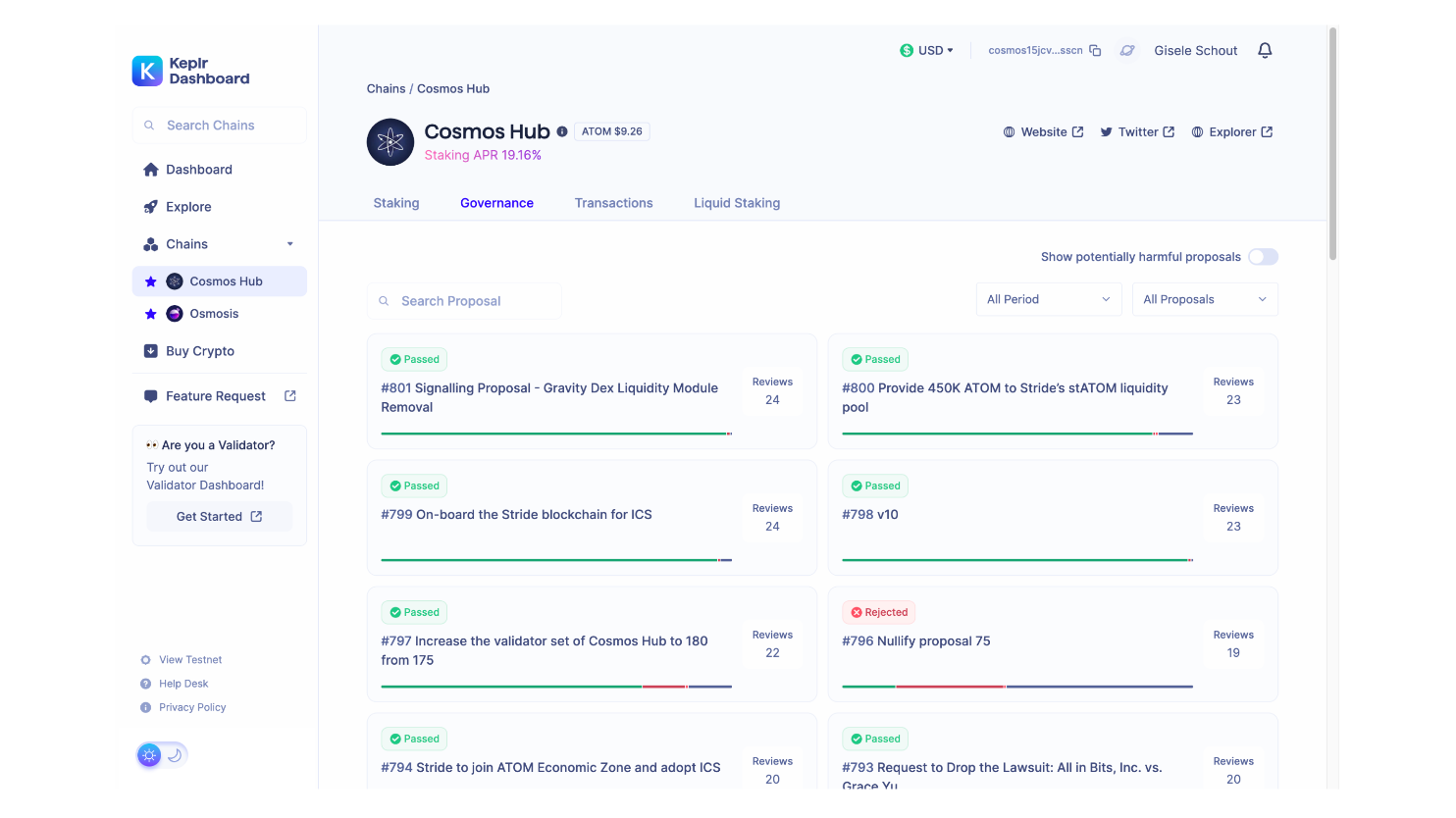Open the Explorer link
The height and width of the screenshot is (818, 1456).
pos(1232,132)
